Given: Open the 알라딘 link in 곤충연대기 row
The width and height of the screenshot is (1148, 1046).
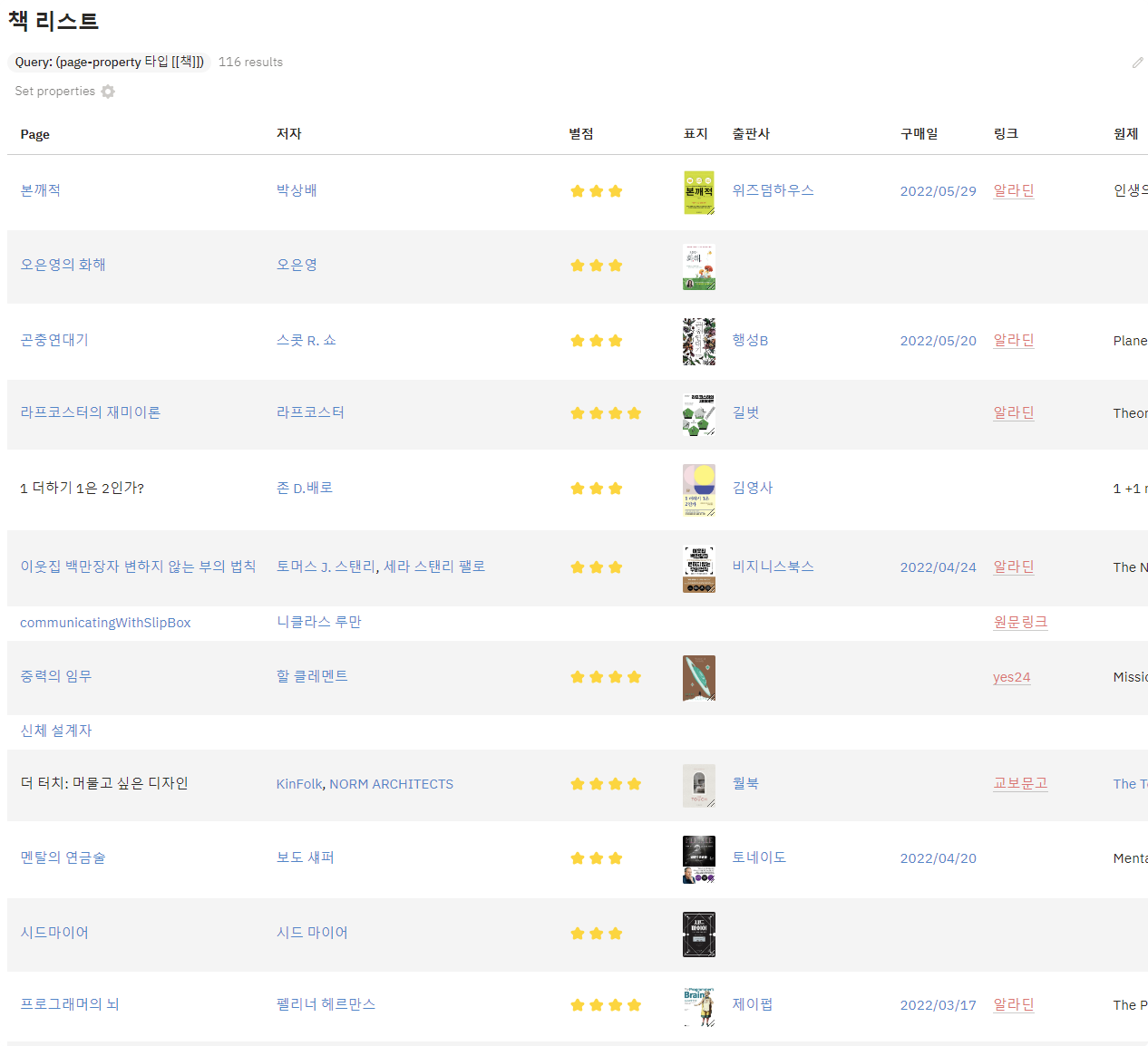Looking at the screenshot, I should coord(1014,340).
